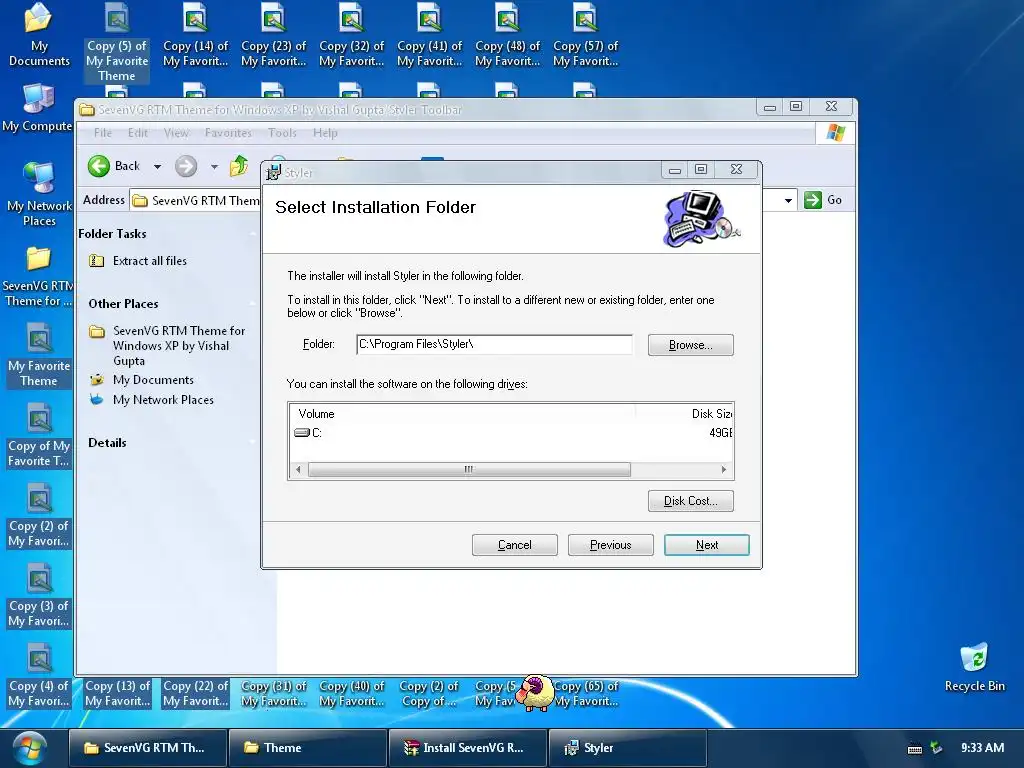
Task: Select Copy (5) of My Favorite Theme icon
Action: (117, 42)
